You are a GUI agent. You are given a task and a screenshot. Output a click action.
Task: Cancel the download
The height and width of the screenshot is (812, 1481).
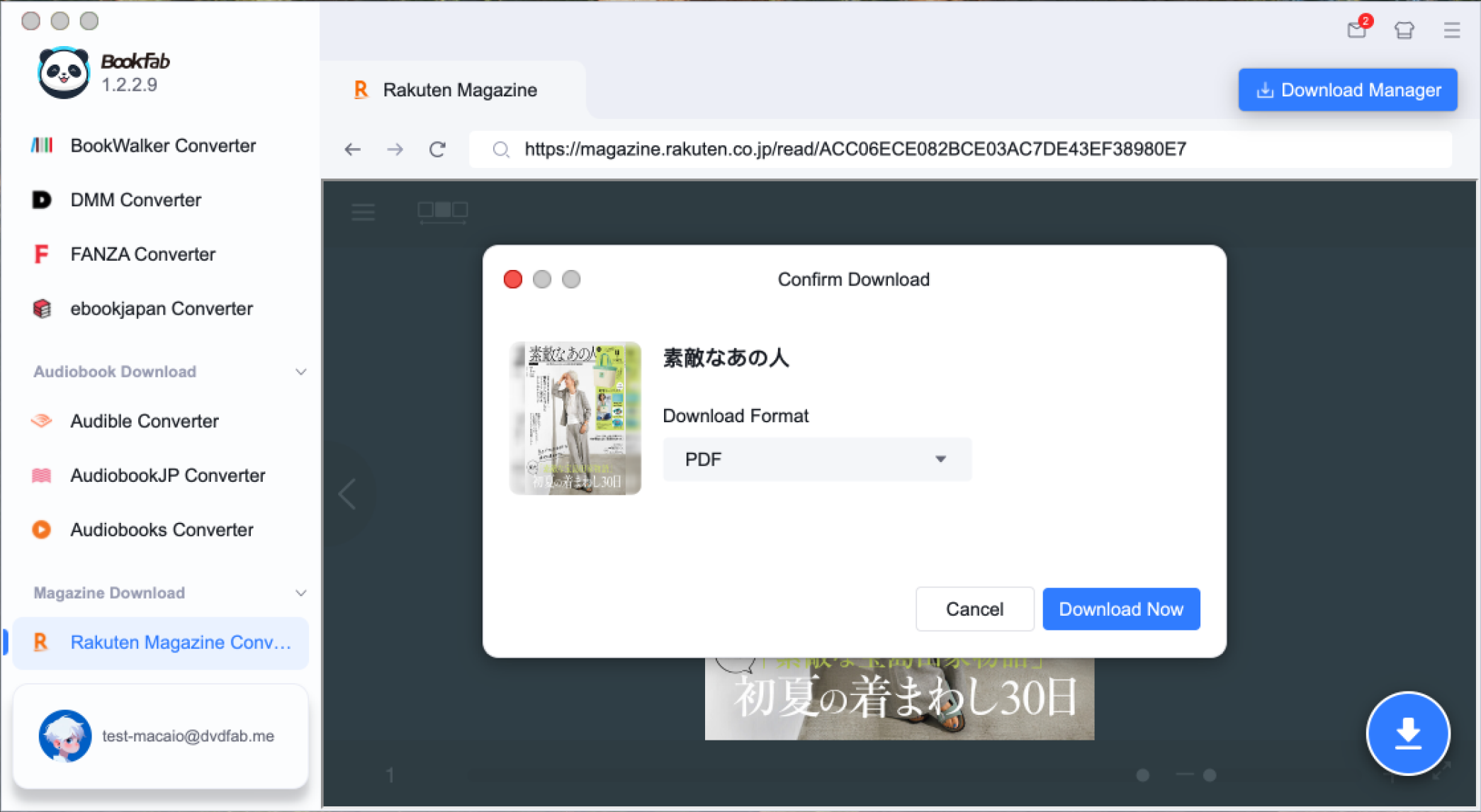(x=975, y=609)
